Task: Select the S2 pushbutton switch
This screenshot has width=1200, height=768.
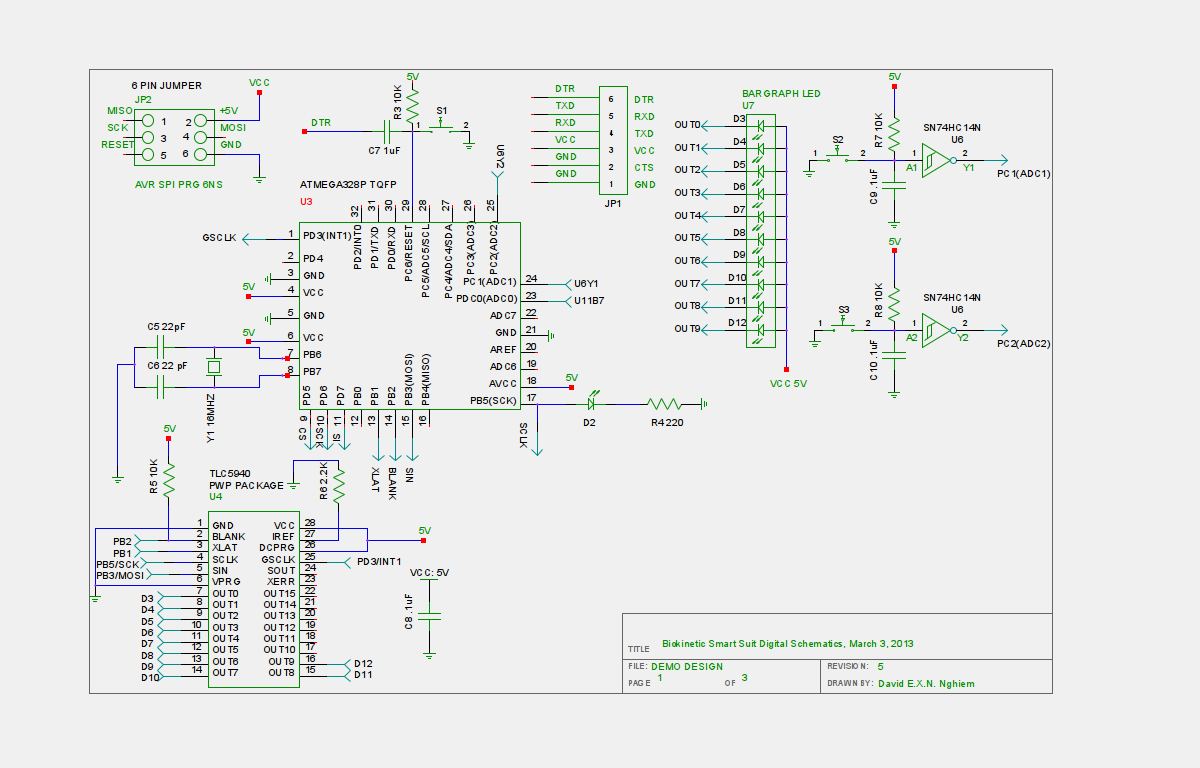Action: pos(838,154)
